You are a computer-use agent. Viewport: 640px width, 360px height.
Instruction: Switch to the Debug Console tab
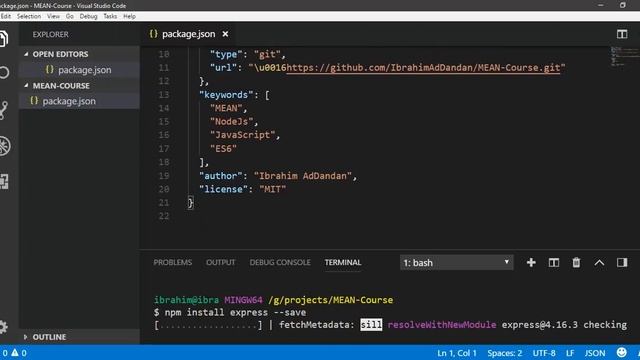coord(280,262)
